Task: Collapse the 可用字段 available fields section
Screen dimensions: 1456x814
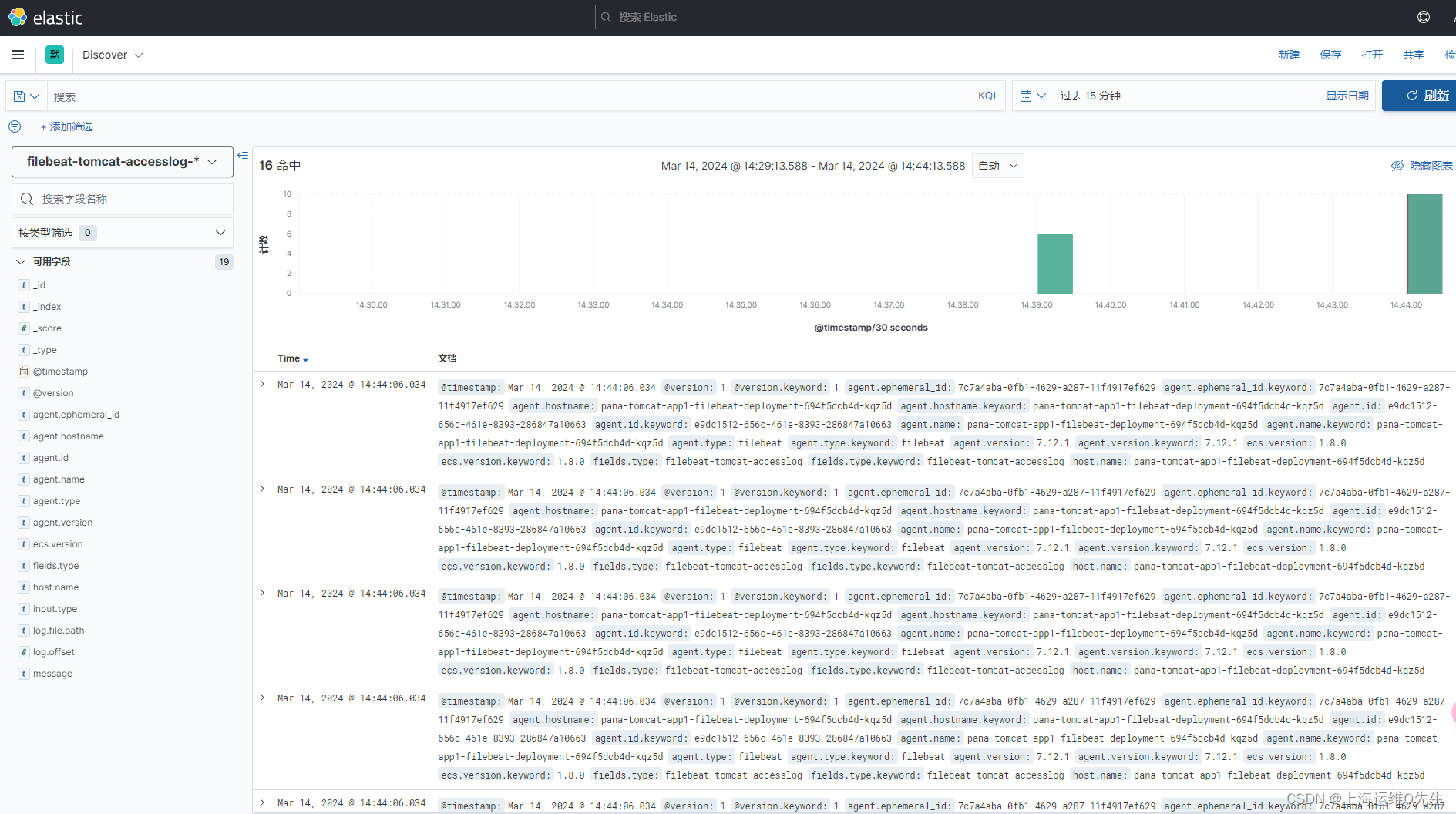Action: pos(21,262)
